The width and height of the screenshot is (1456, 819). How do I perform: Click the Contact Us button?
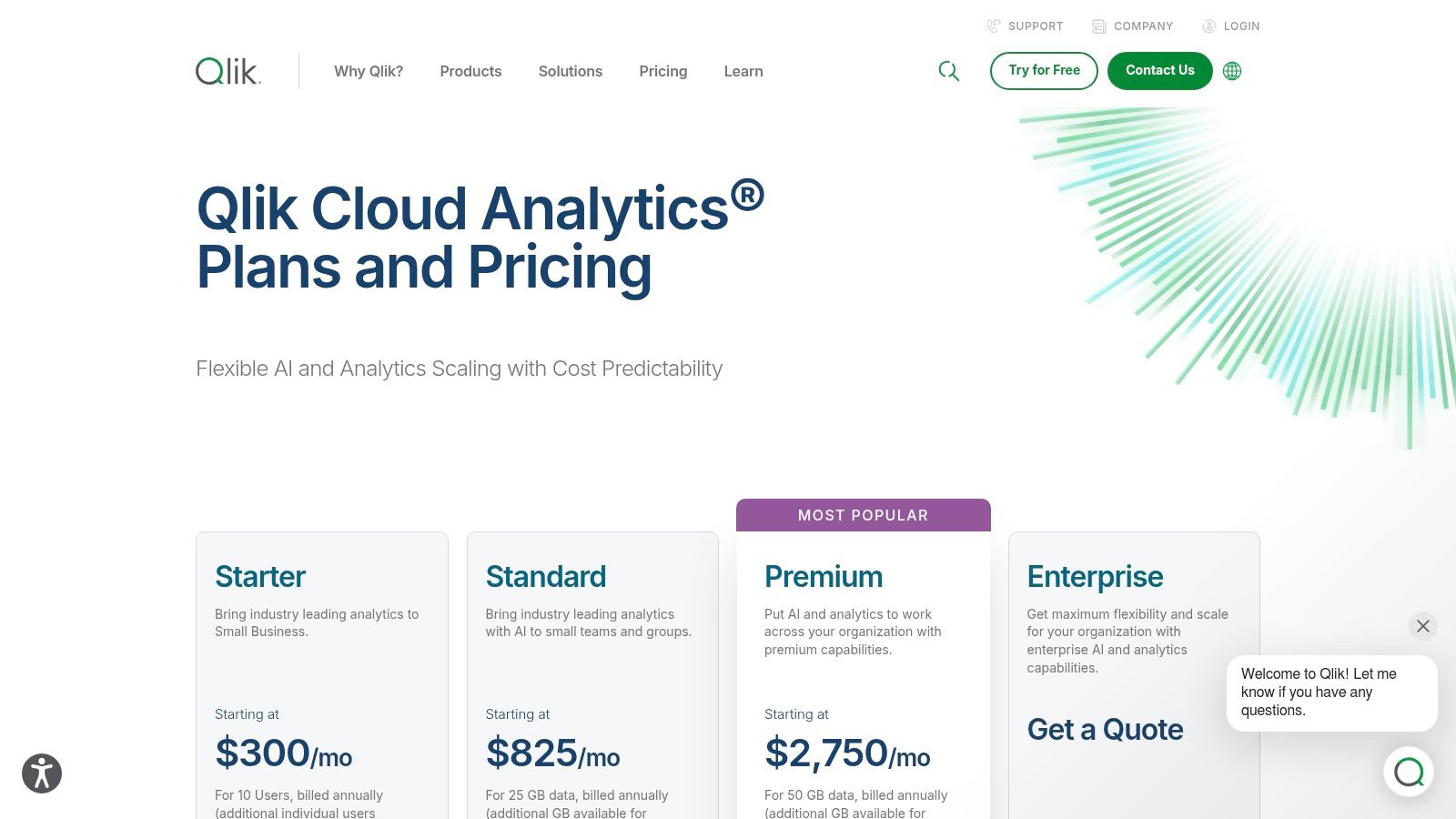[1159, 70]
